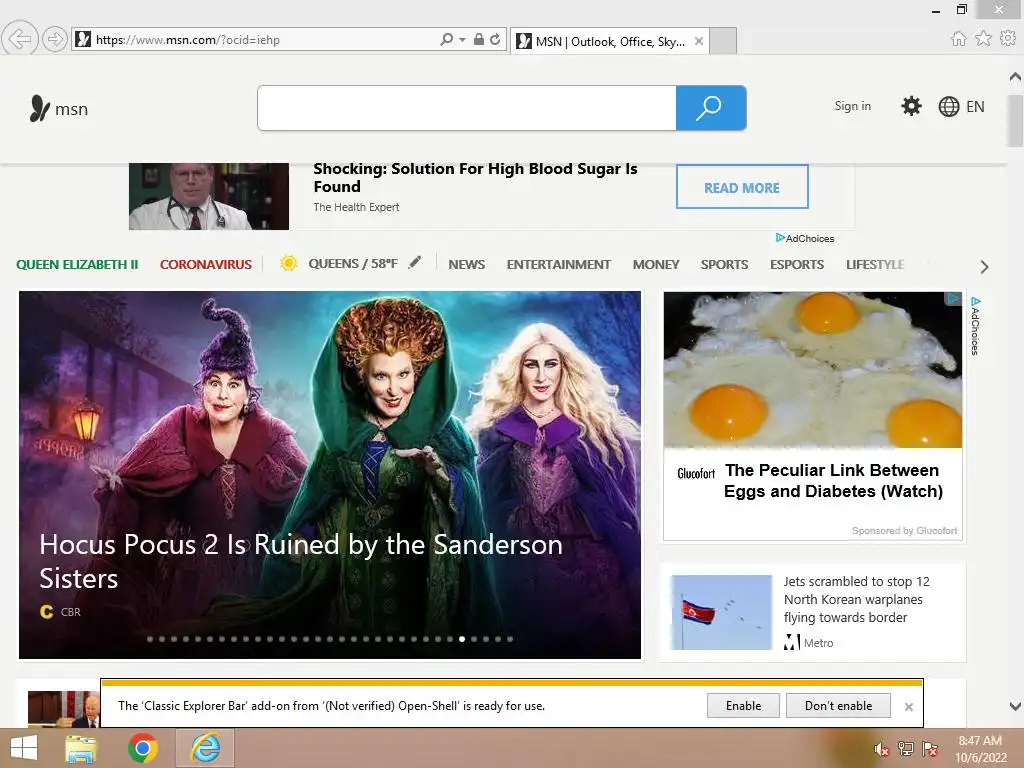
Task: Click the READ MORE ad button
Action: 742,187
